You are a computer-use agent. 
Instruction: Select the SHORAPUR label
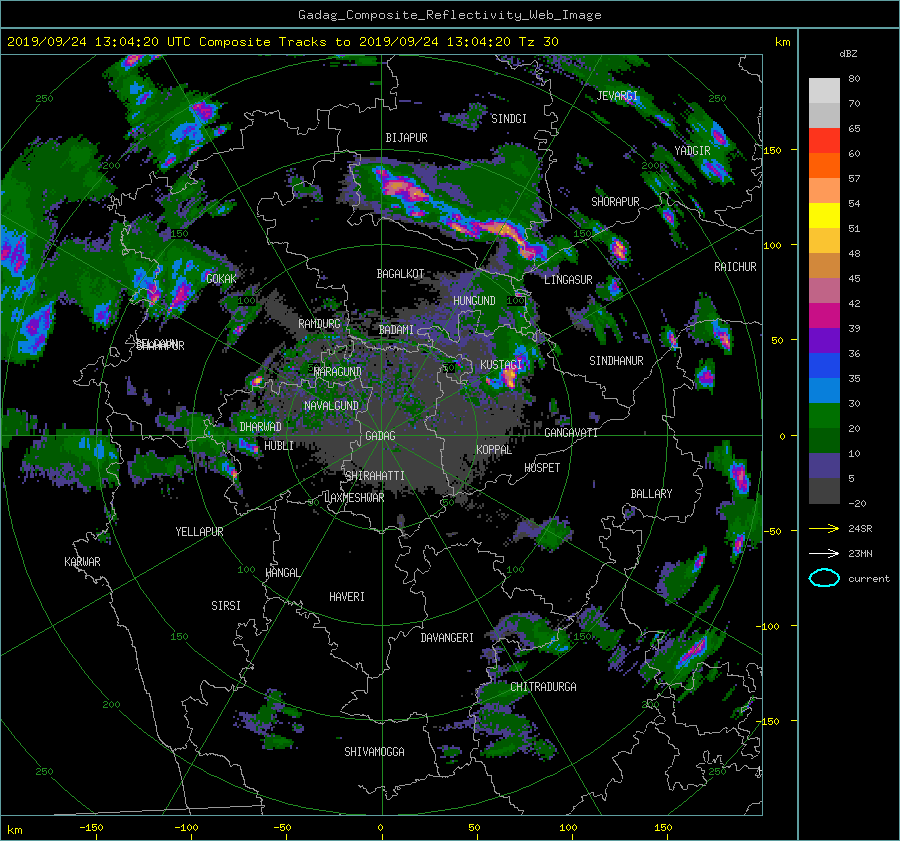tap(615, 202)
